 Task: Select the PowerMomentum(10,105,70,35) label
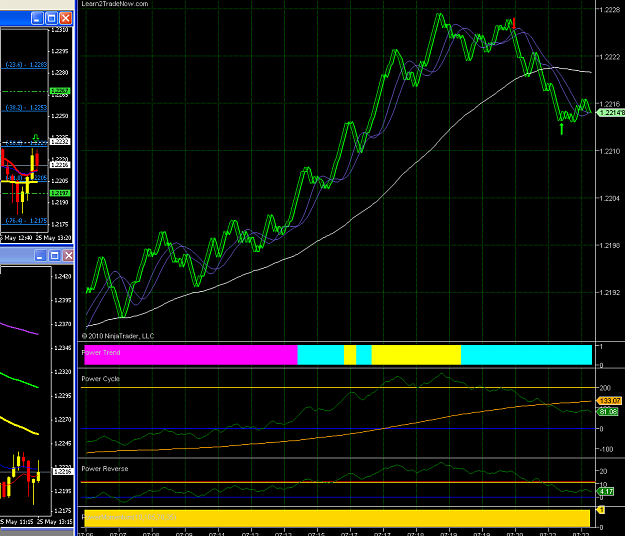(129, 517)
